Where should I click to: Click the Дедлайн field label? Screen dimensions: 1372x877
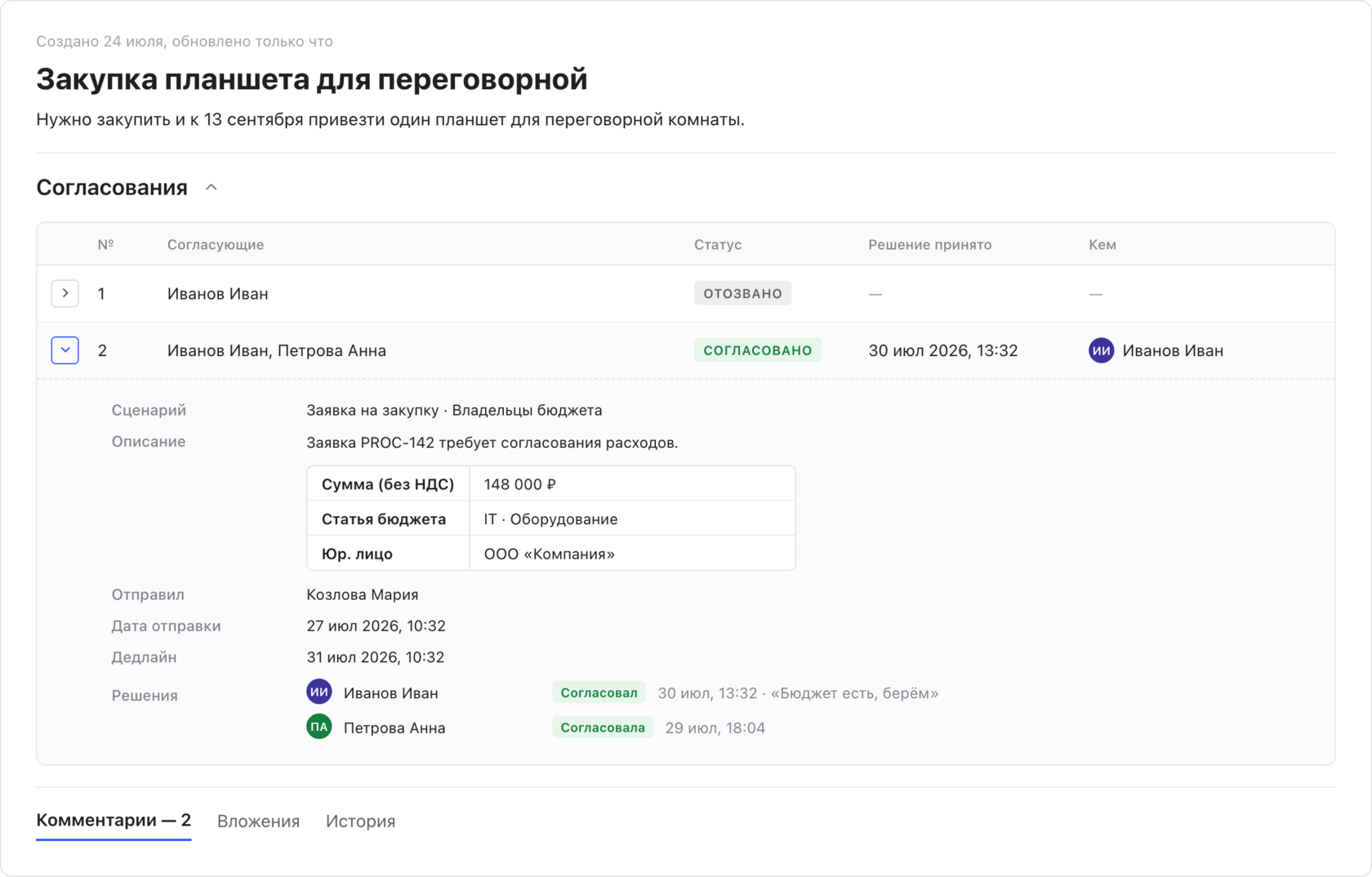(x=144, y=657)
